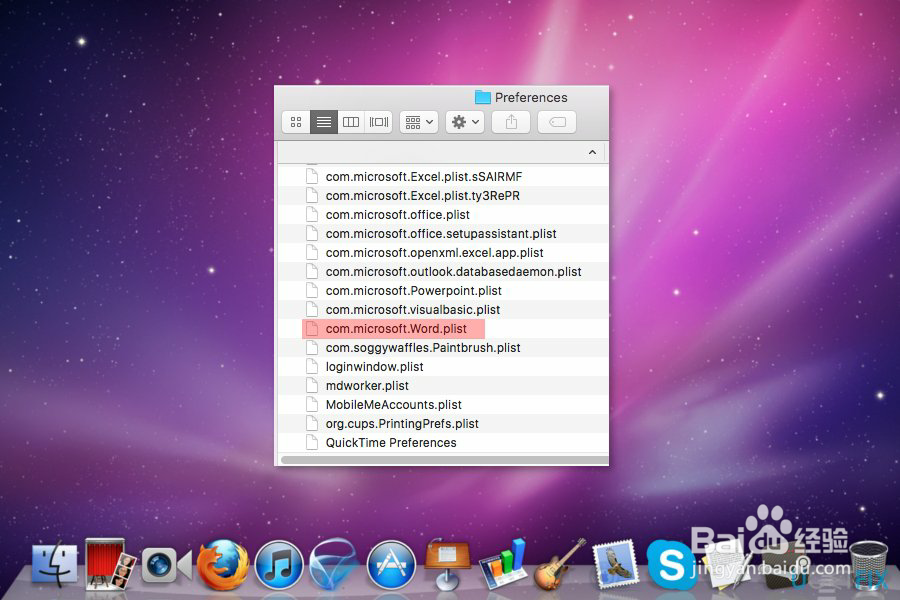Select com.microsoft.office.setupassistant.plist
This screenshot has height=600, width=900.
pyautogui.click(x=443, y=234)
